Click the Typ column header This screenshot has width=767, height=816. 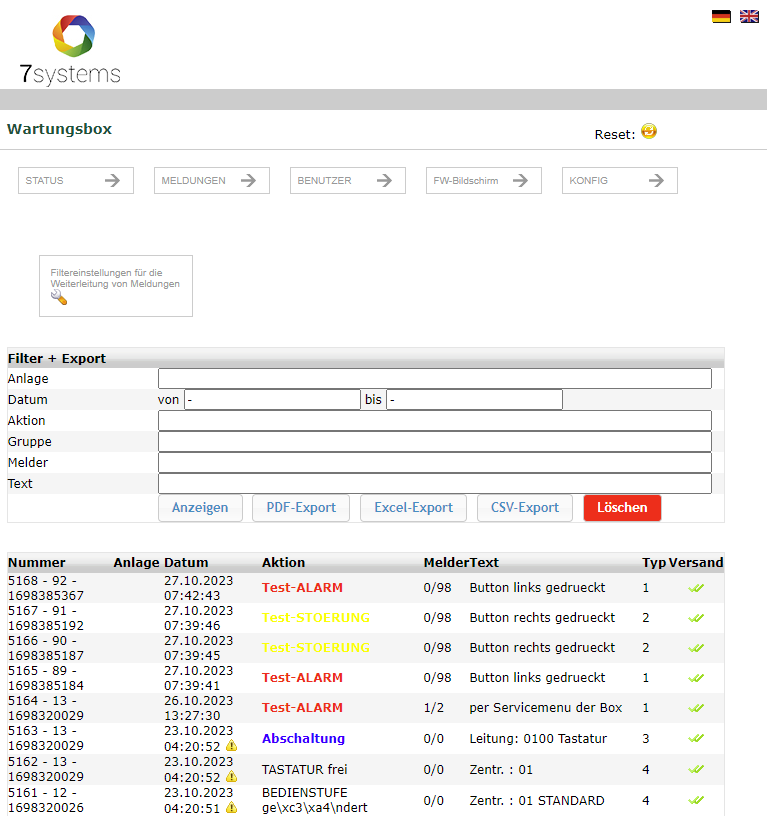654,563
